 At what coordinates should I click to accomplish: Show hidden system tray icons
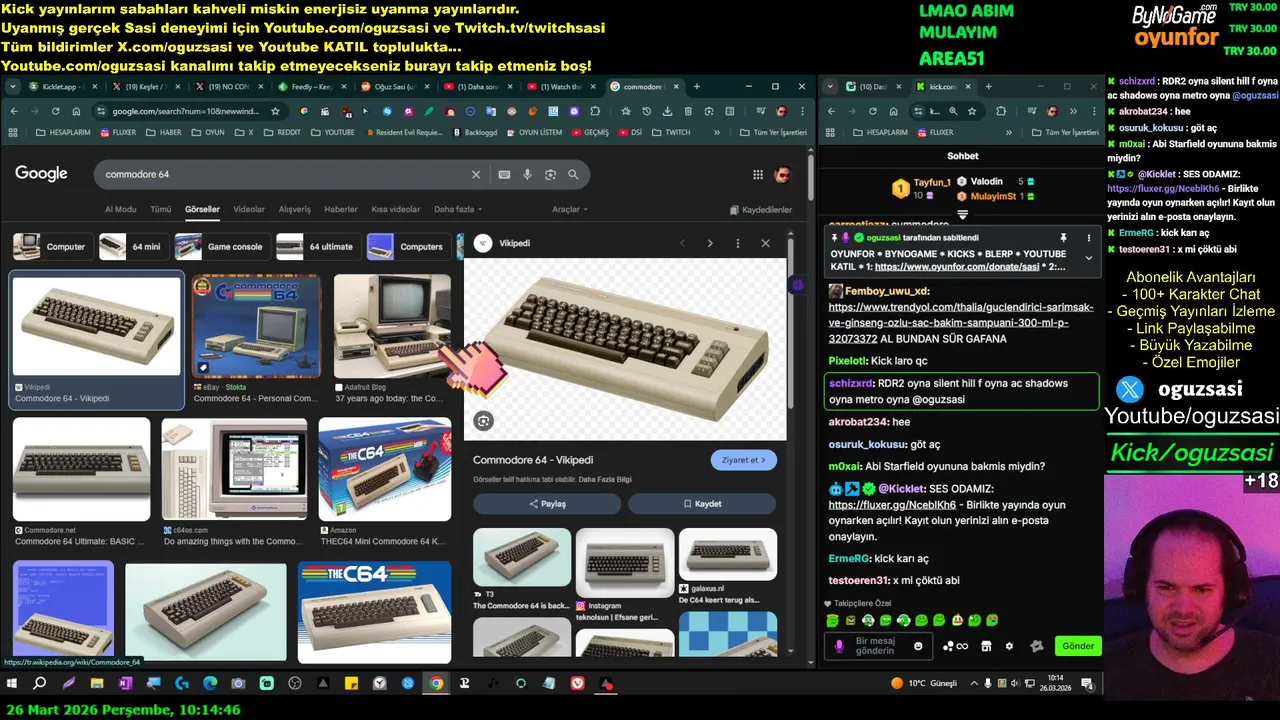tap(973, 684)
